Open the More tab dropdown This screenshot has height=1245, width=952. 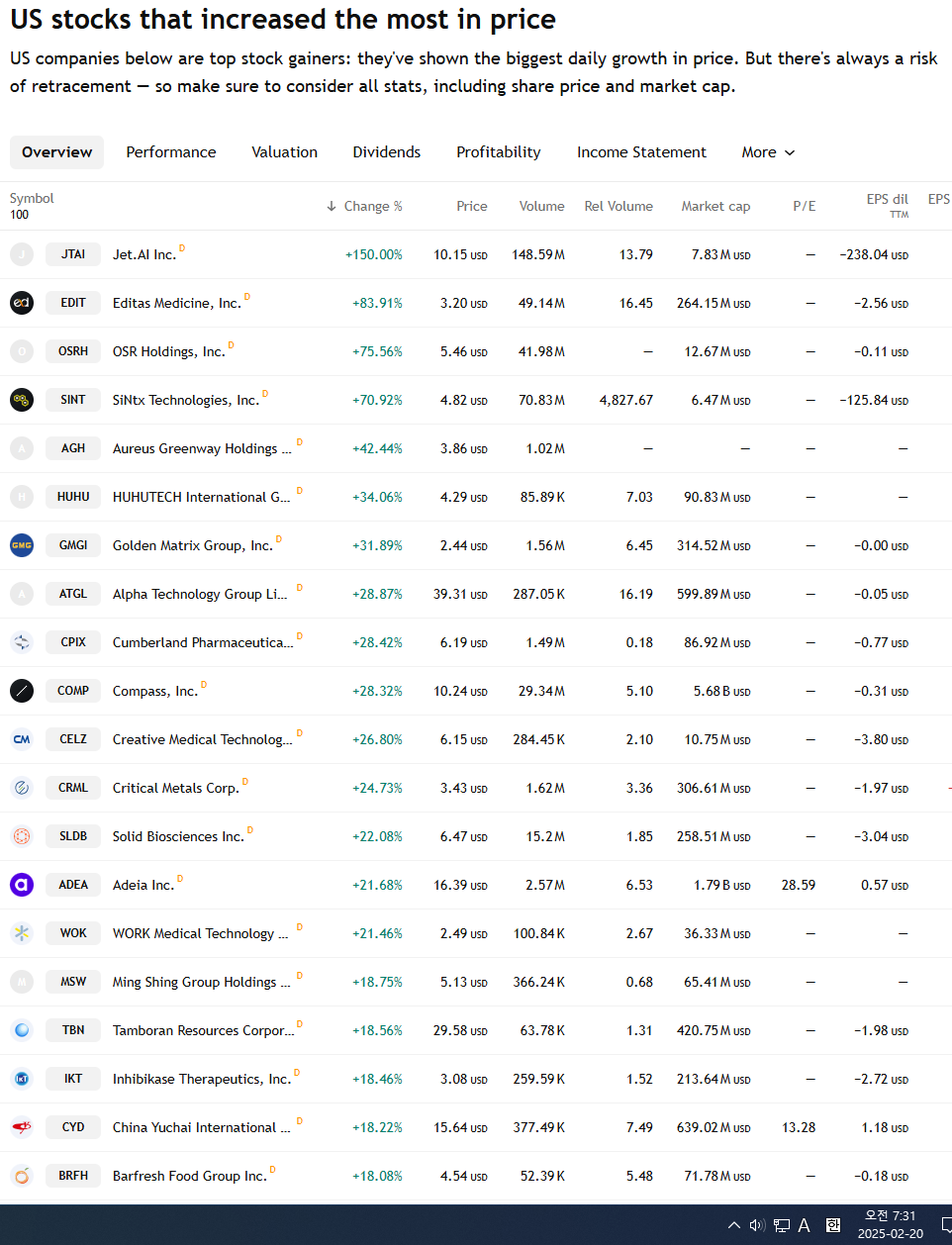pyautogui.click(x=768, y=152)
